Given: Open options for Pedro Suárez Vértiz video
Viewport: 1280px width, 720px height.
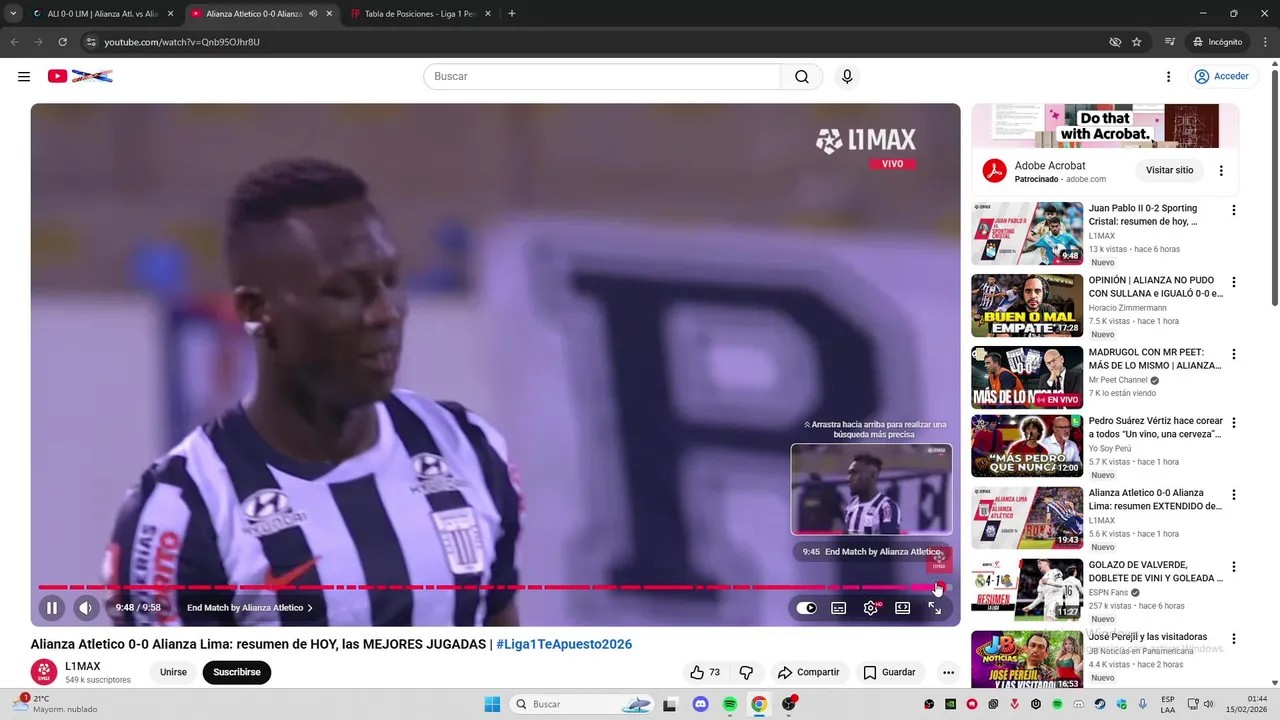Looking at the screenshot, I should [1233, 423].
